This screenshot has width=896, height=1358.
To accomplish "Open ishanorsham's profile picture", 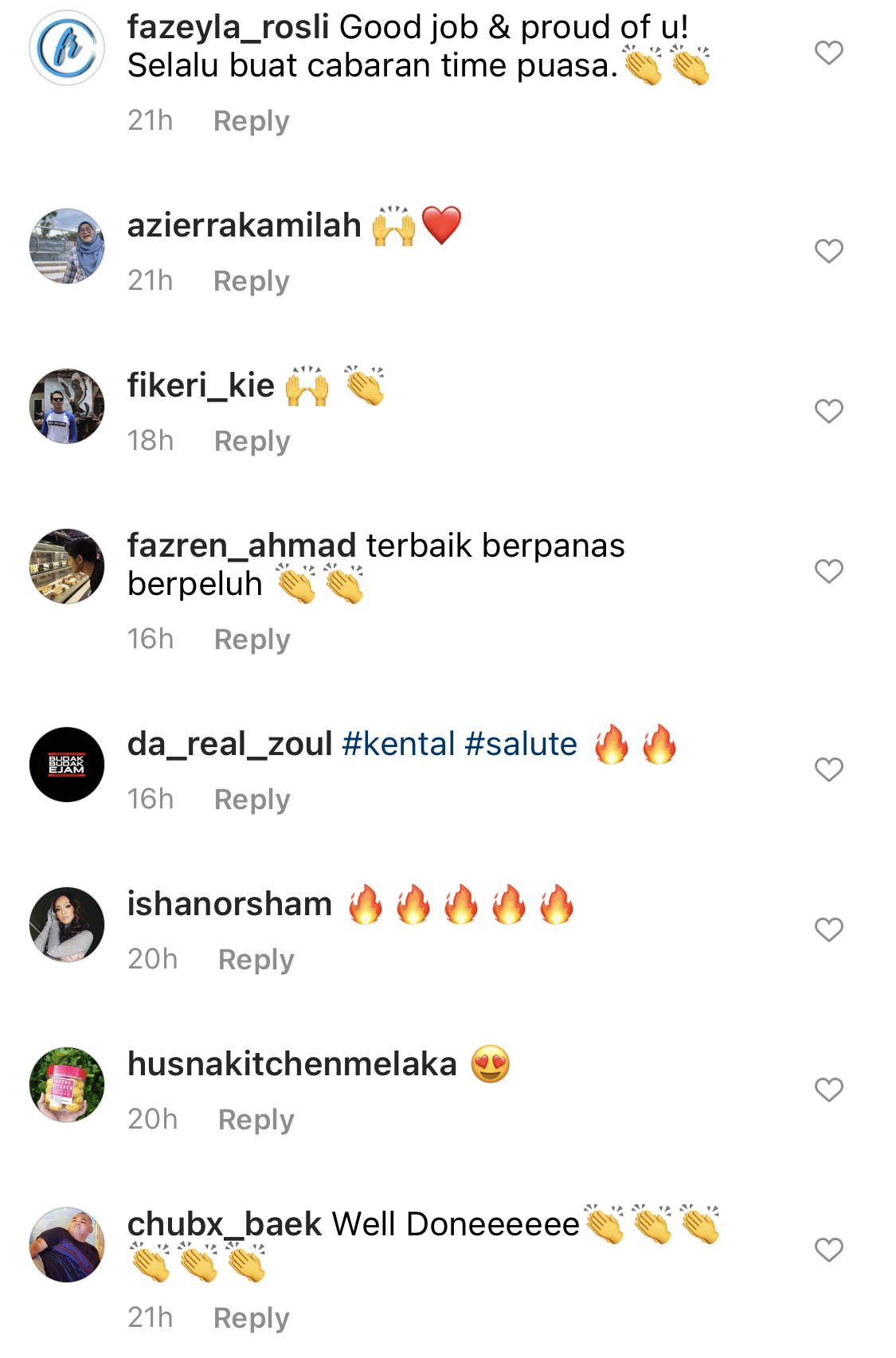I will click(67, 925).
